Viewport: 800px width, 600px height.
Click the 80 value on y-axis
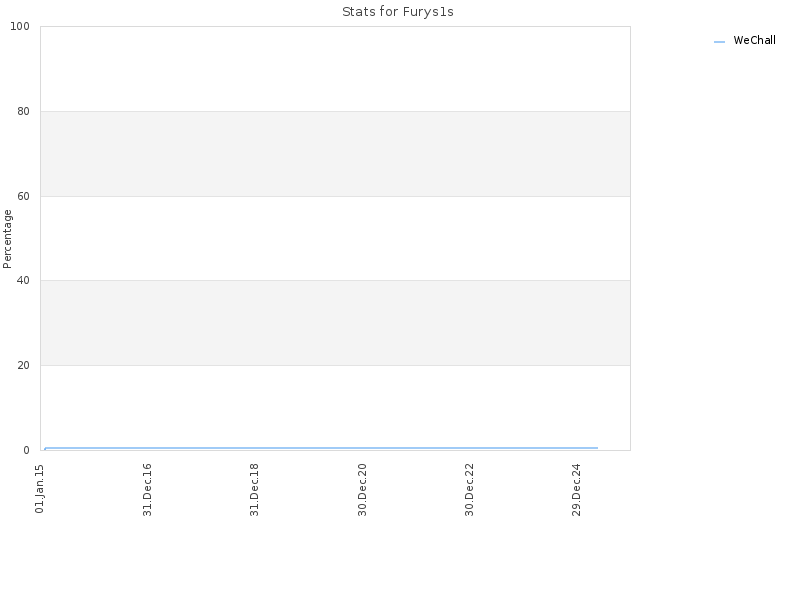[23, 111]
